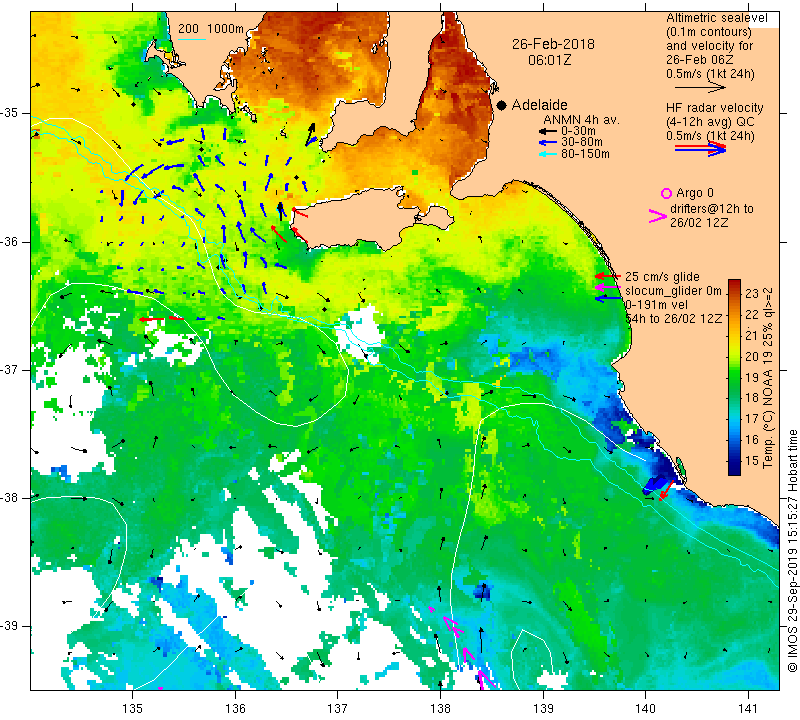Click the black Adelaide city marker dot
Viewport: 800px width, 720px height.
click(x=502, y=105)
